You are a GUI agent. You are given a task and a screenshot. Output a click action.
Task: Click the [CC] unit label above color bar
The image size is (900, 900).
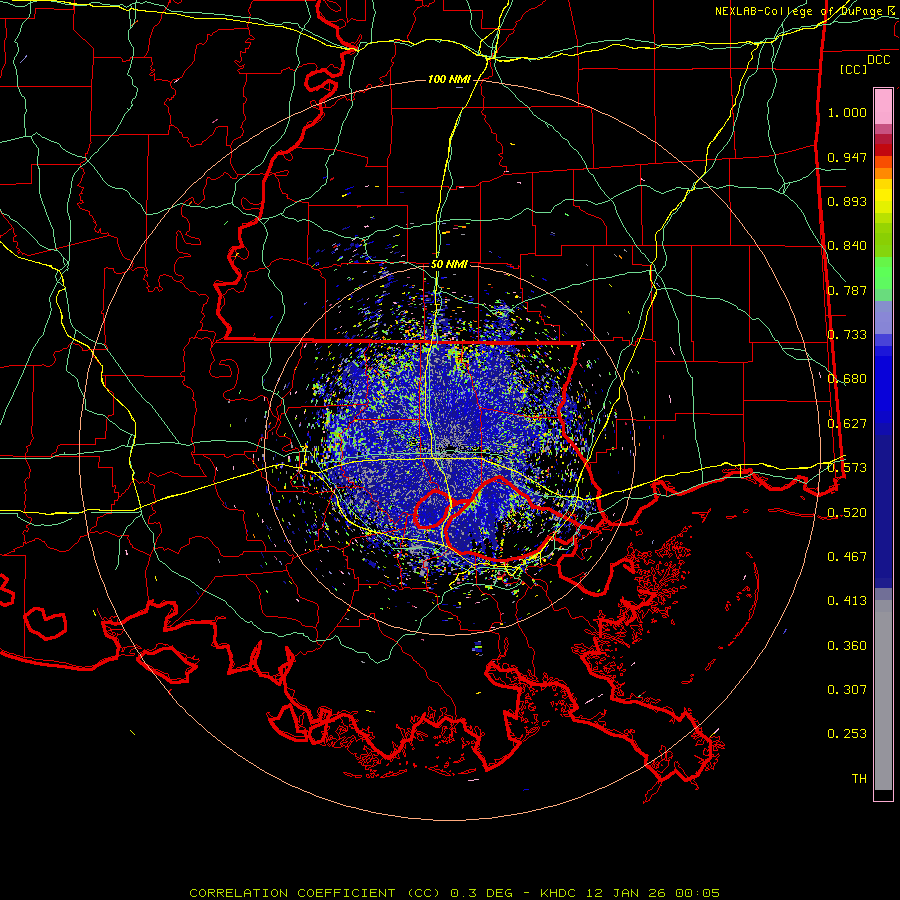click(x=853, y=69)
